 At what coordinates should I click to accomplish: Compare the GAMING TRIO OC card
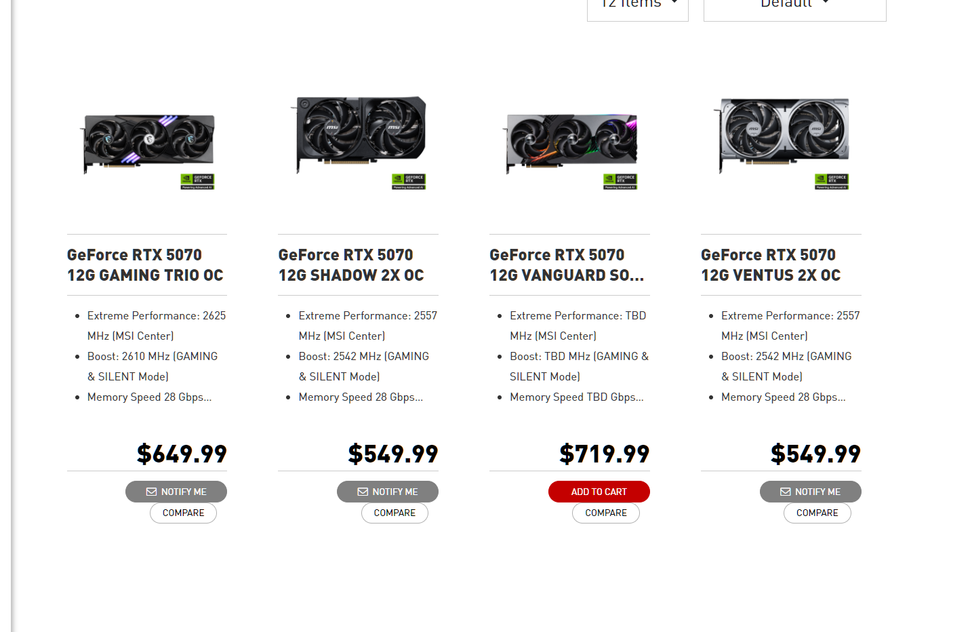tap(182, 512)
